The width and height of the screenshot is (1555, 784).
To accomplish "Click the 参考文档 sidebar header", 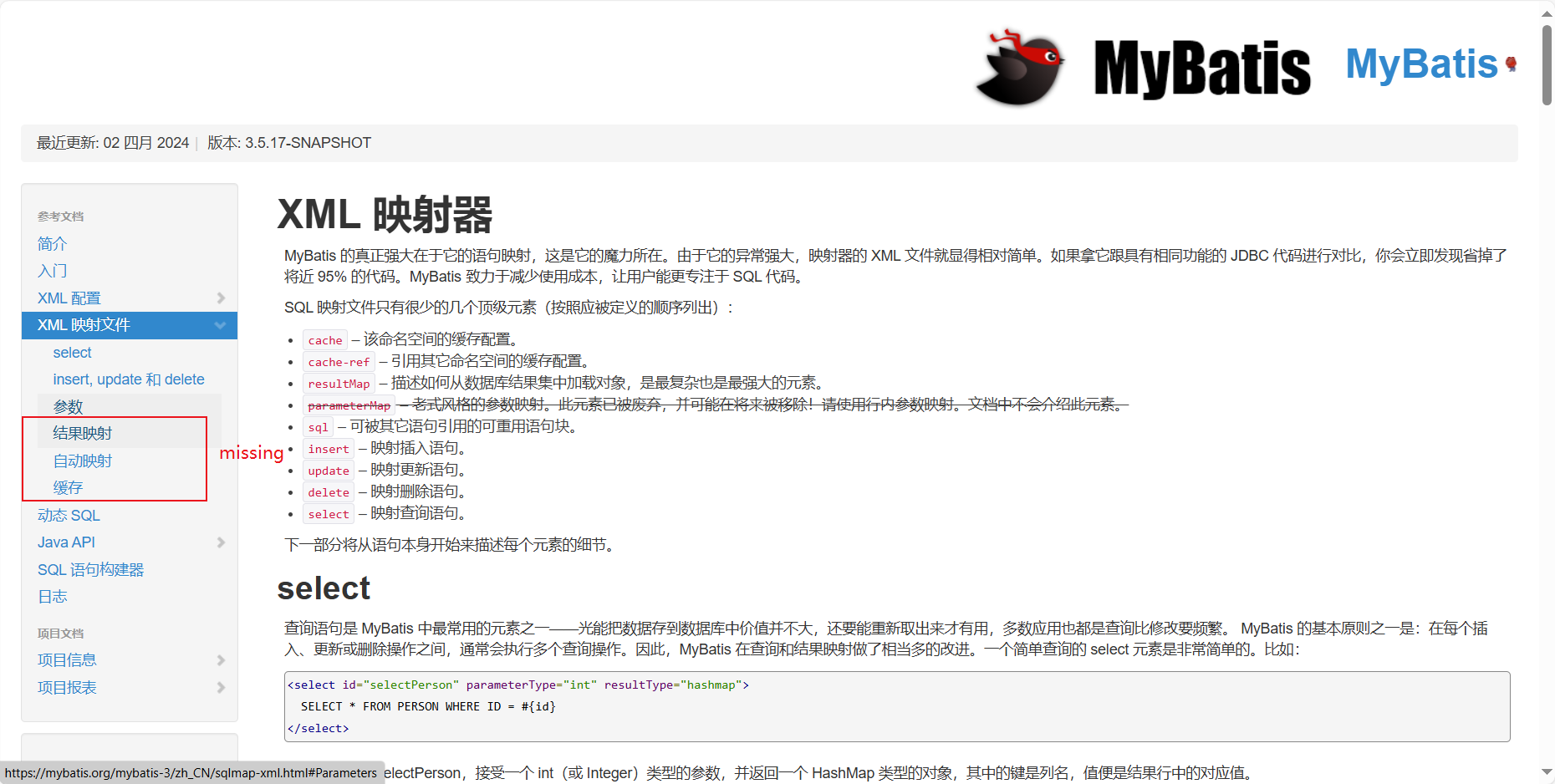I will tap(60, 216).
